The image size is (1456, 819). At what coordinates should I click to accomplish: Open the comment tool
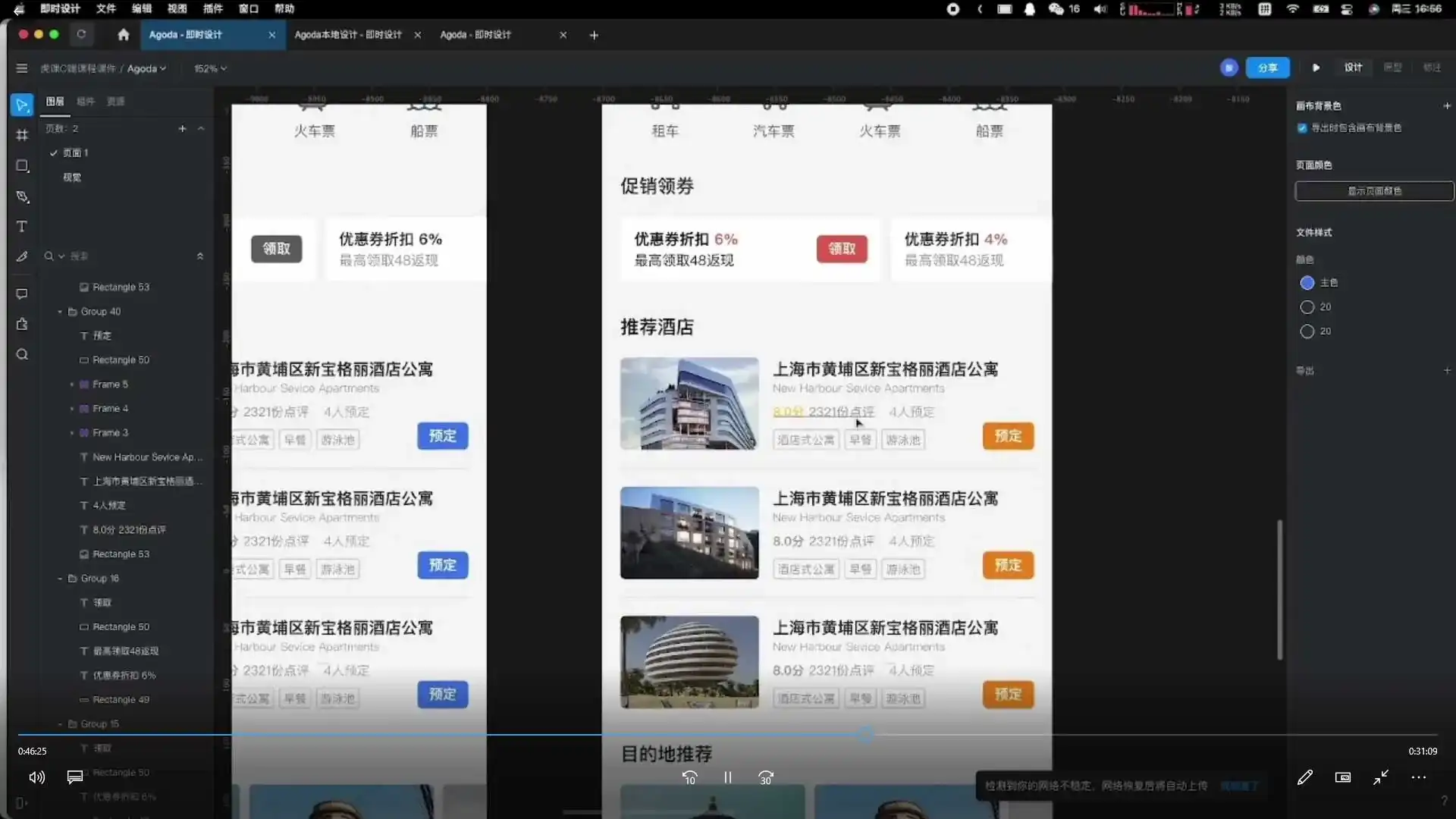22,294
